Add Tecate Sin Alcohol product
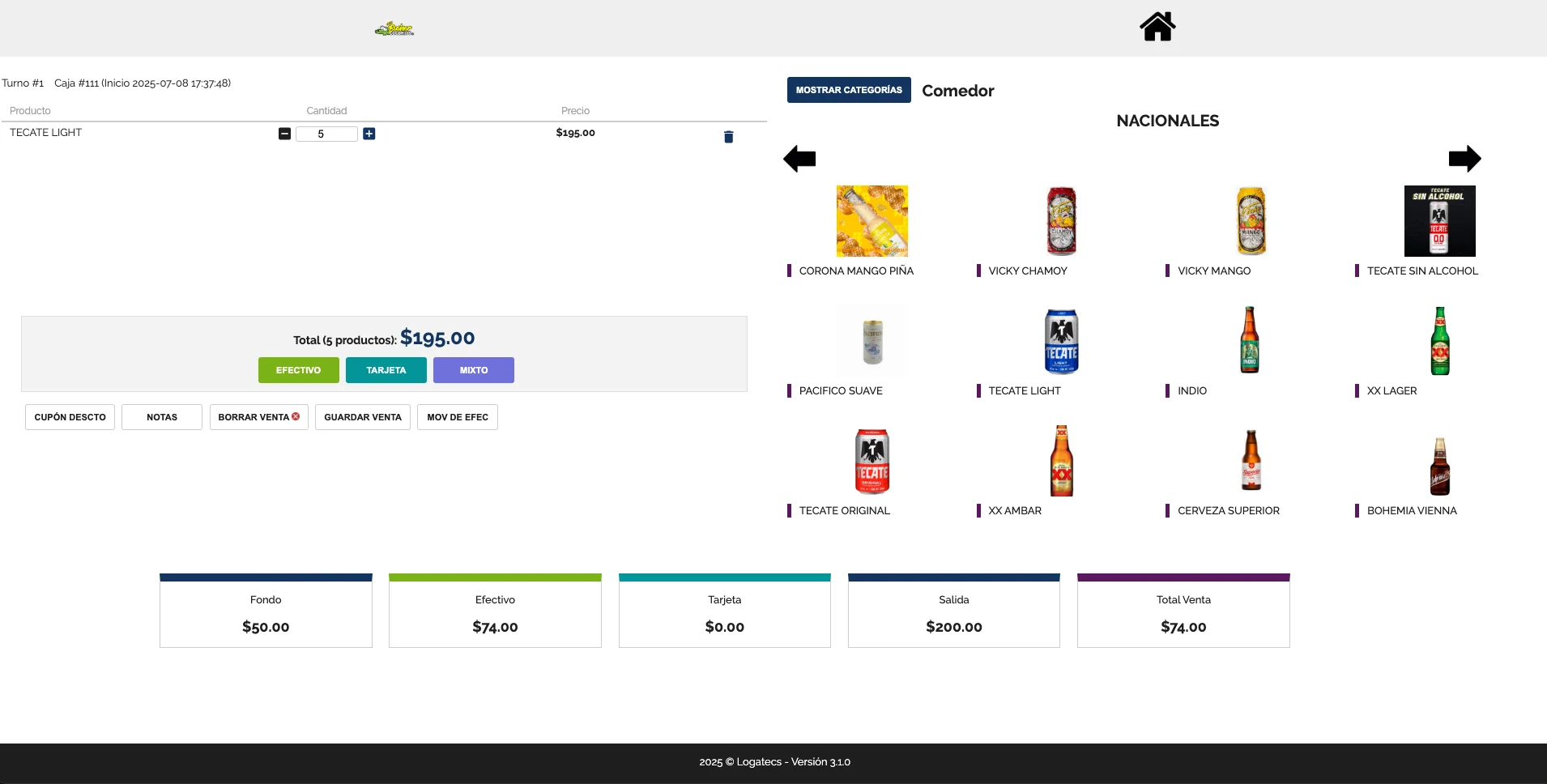This screenshot has height=784, width=1547. click(1439, 221)
